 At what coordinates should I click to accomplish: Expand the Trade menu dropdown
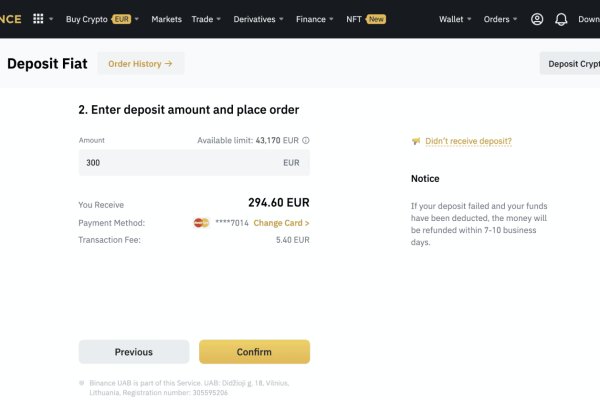[206, 19]
